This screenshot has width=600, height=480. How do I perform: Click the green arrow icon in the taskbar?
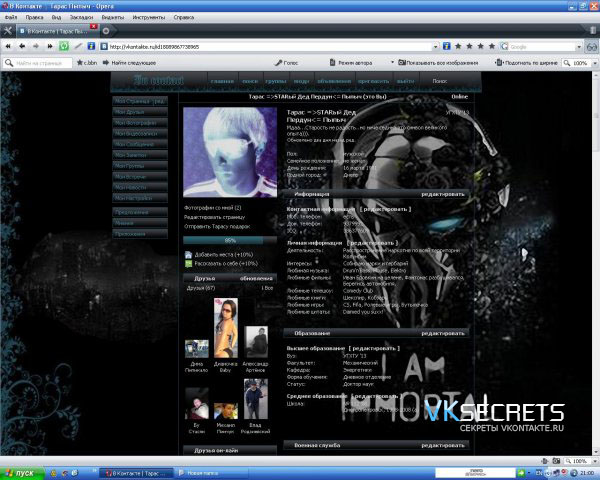click(x=521, y=473)
